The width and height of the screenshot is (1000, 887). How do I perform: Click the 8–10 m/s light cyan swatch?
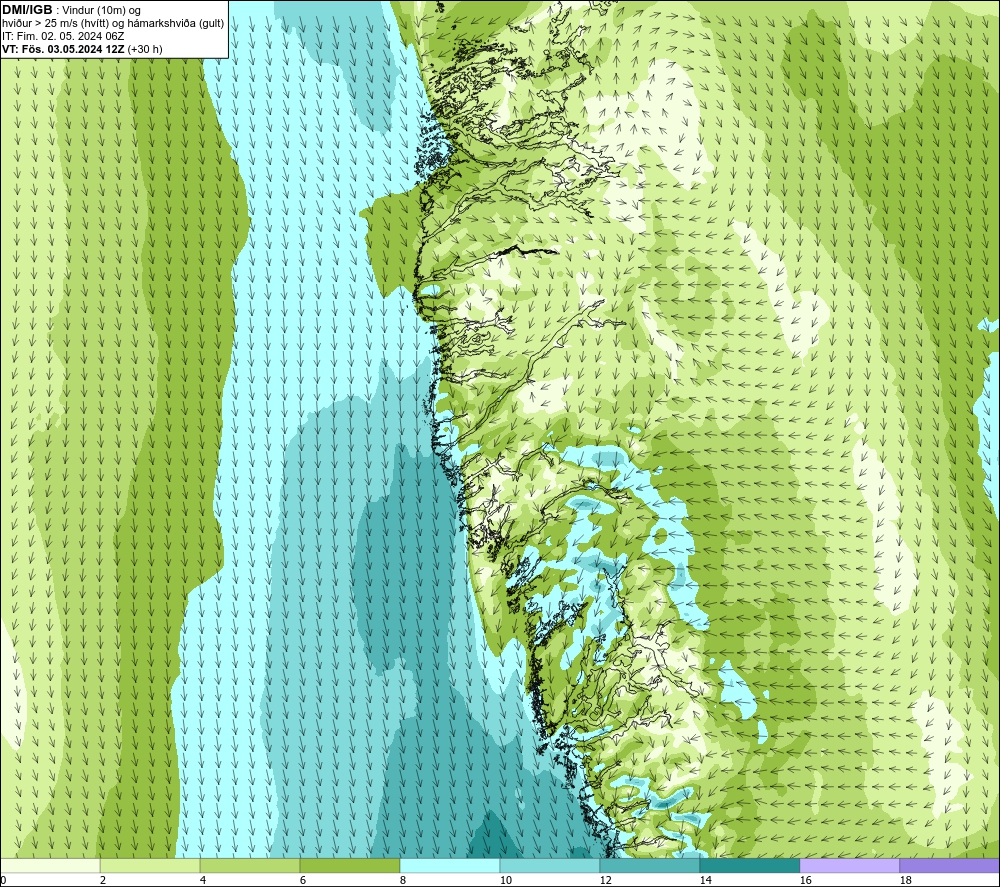[450, 865]
